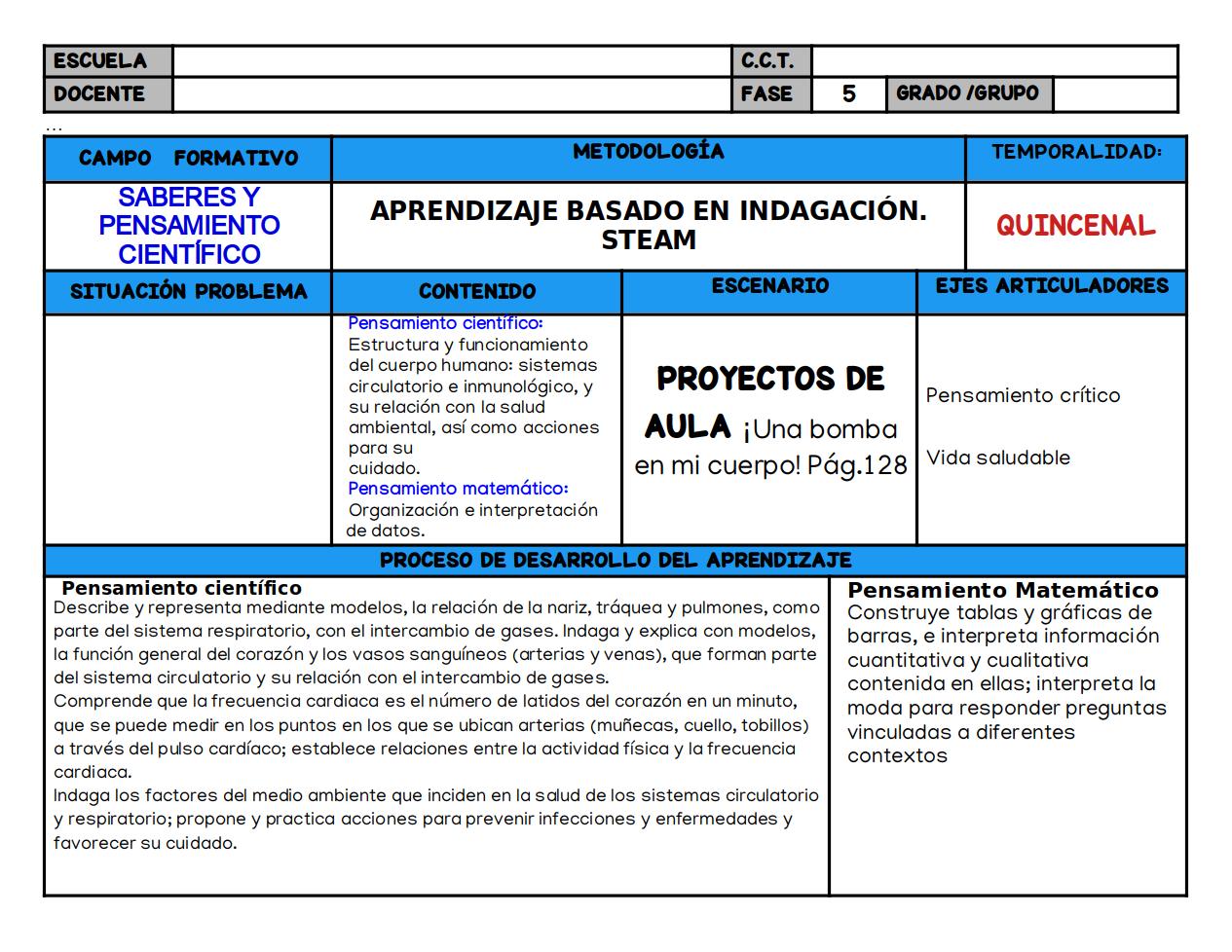Click bold 'Pensamiento Matemático' subheading

(1003, 590)
